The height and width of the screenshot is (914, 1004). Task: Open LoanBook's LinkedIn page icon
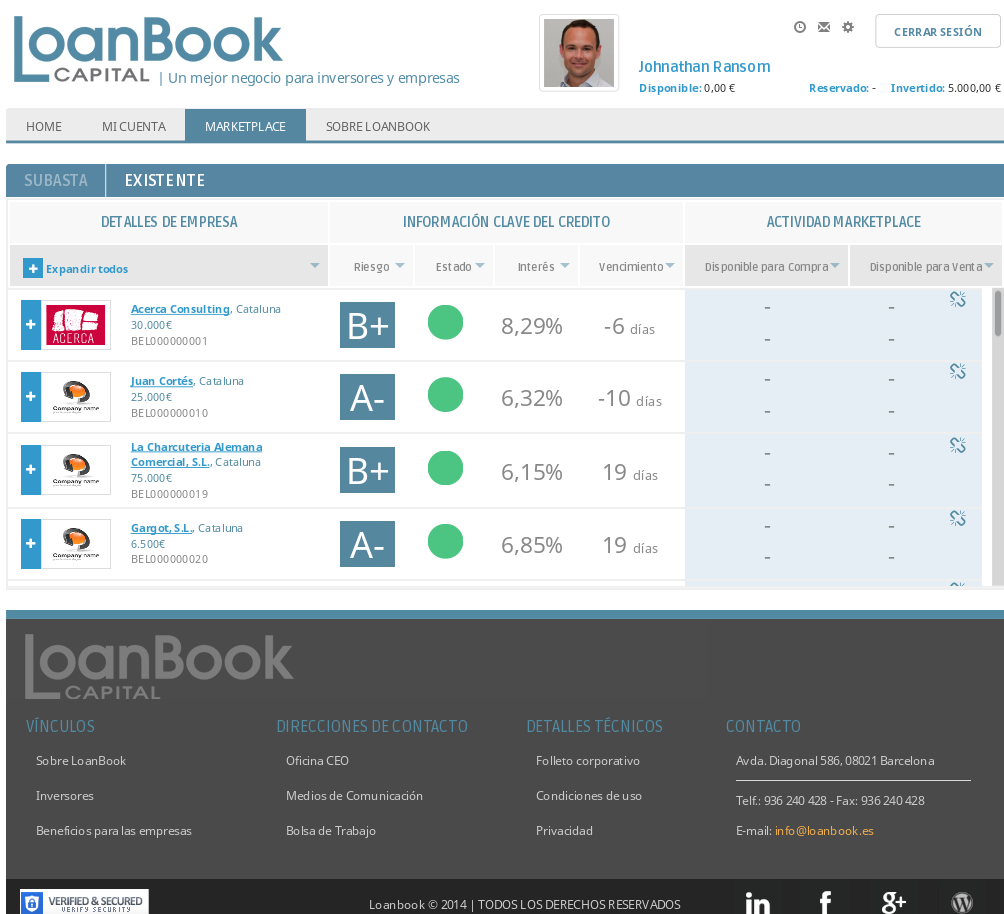758,903
